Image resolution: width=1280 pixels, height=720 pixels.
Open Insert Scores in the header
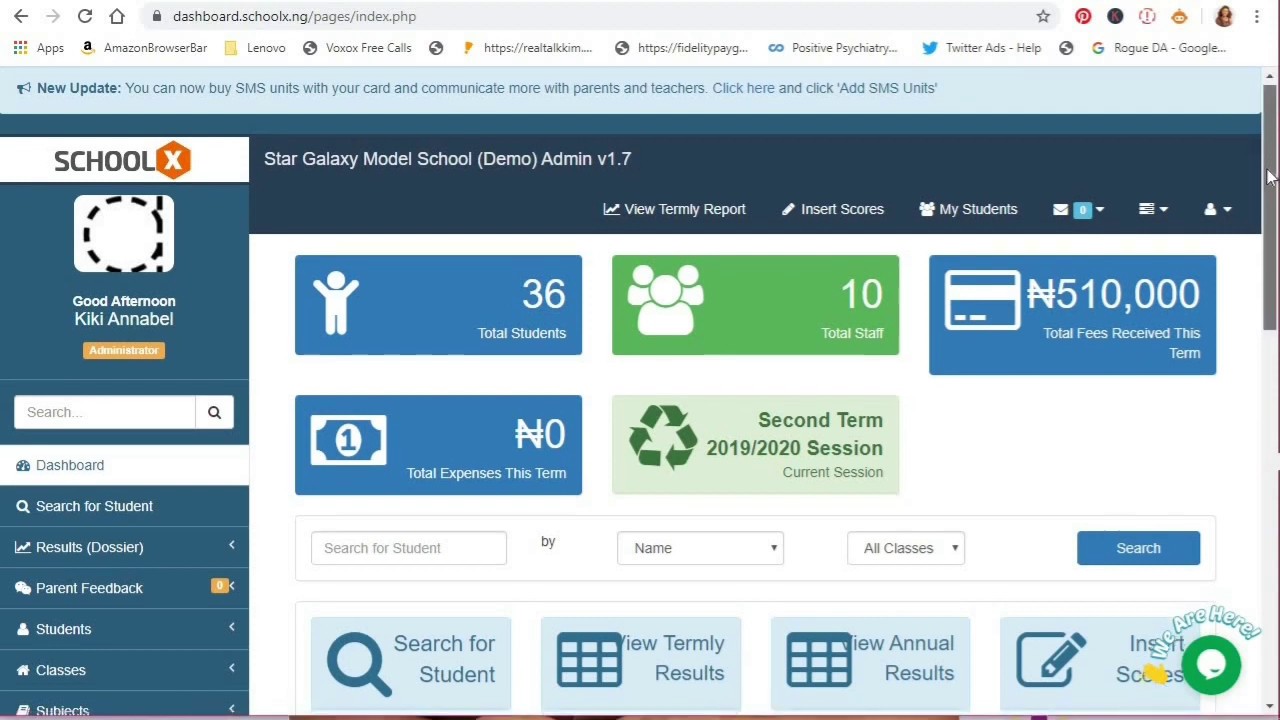832,209
